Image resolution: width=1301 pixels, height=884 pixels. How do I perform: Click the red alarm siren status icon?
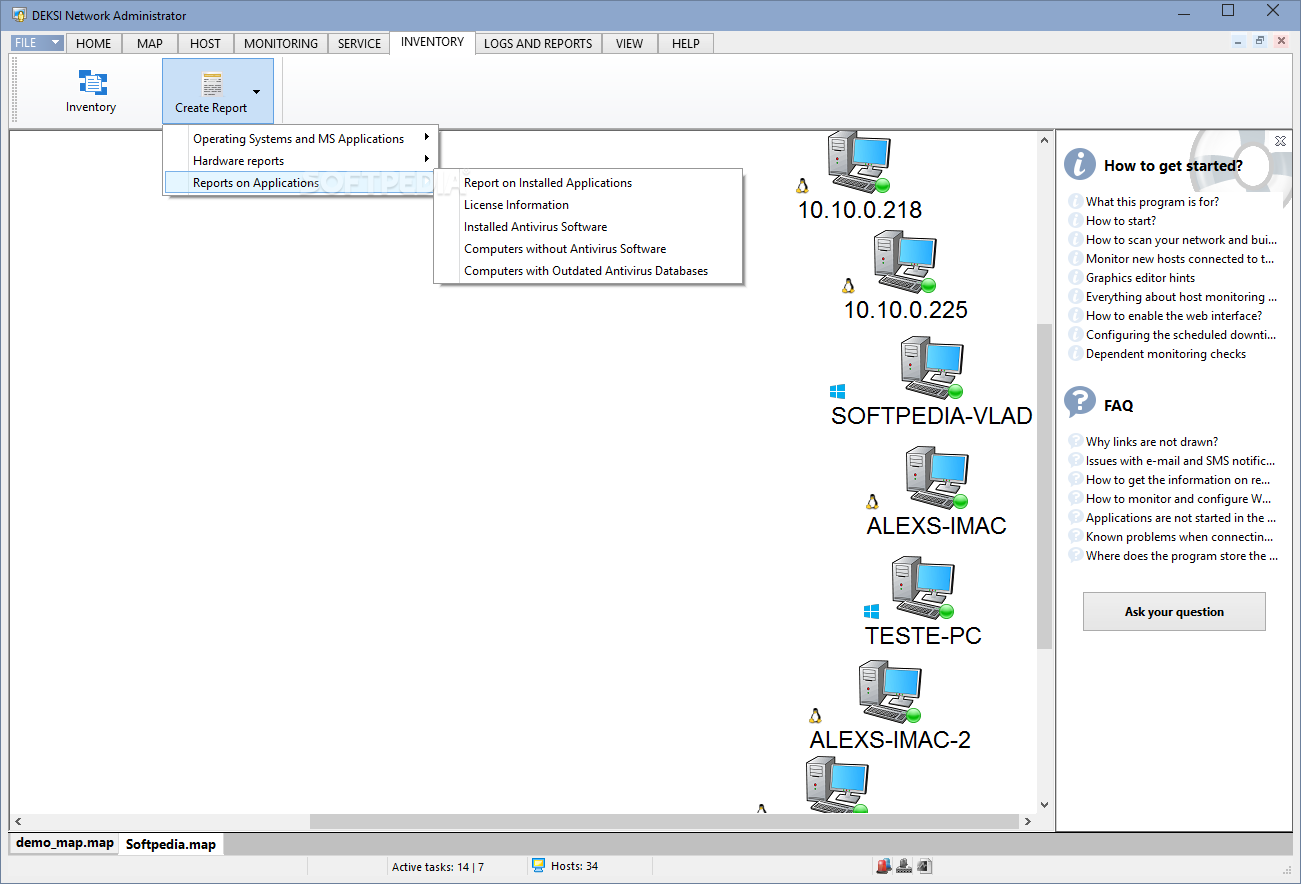(x=883, y=866)
